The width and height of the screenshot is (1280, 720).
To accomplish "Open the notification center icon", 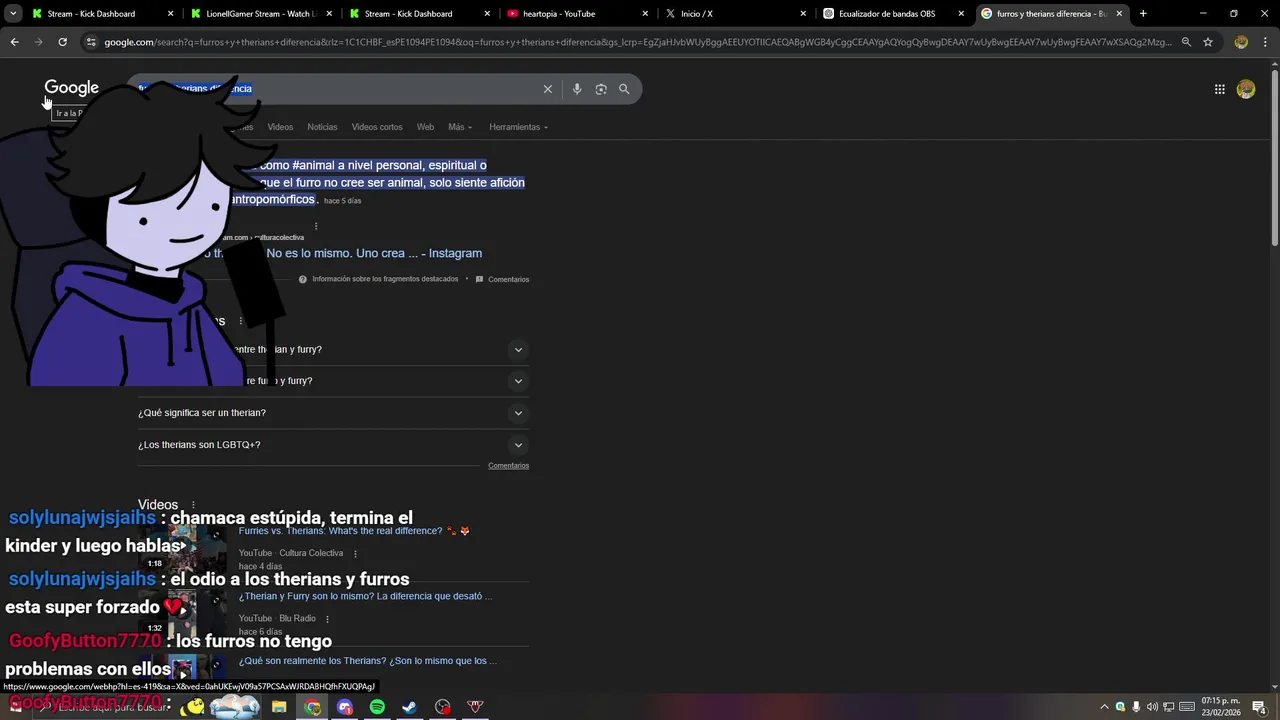I will [1259, 707].
